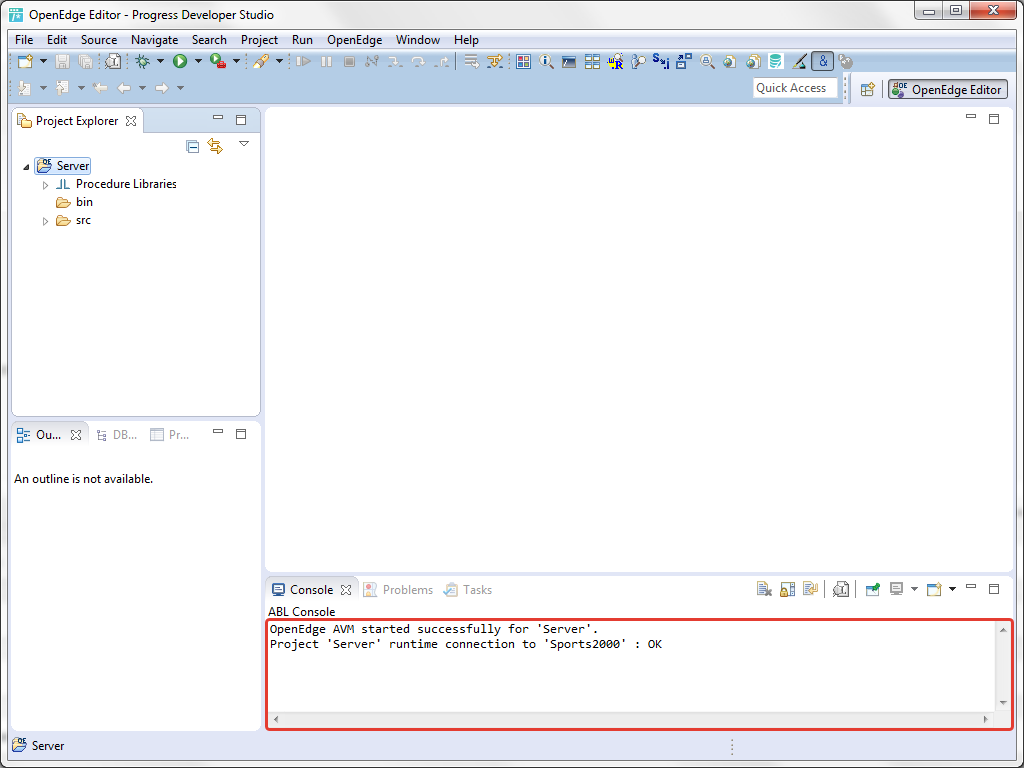1024x768 pixels.
Task: Open the Open Console dropdown arrow
Action: tap(952, 589)
